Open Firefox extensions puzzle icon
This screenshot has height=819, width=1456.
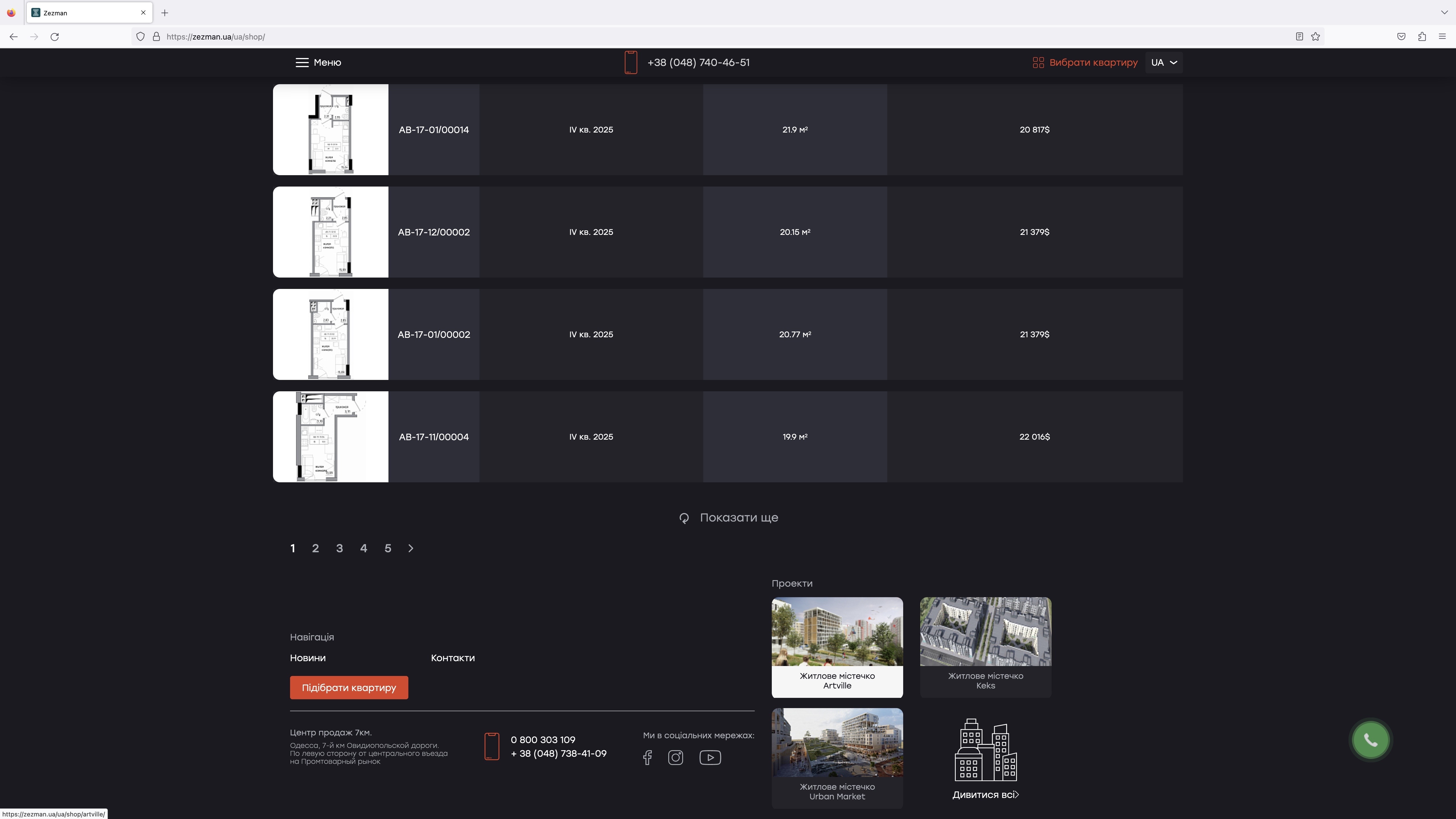1422,37
